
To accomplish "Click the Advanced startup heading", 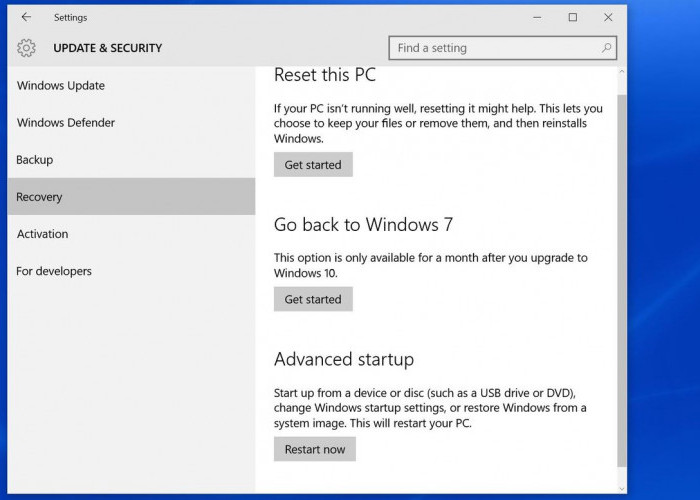I will [x=343, y=359].
